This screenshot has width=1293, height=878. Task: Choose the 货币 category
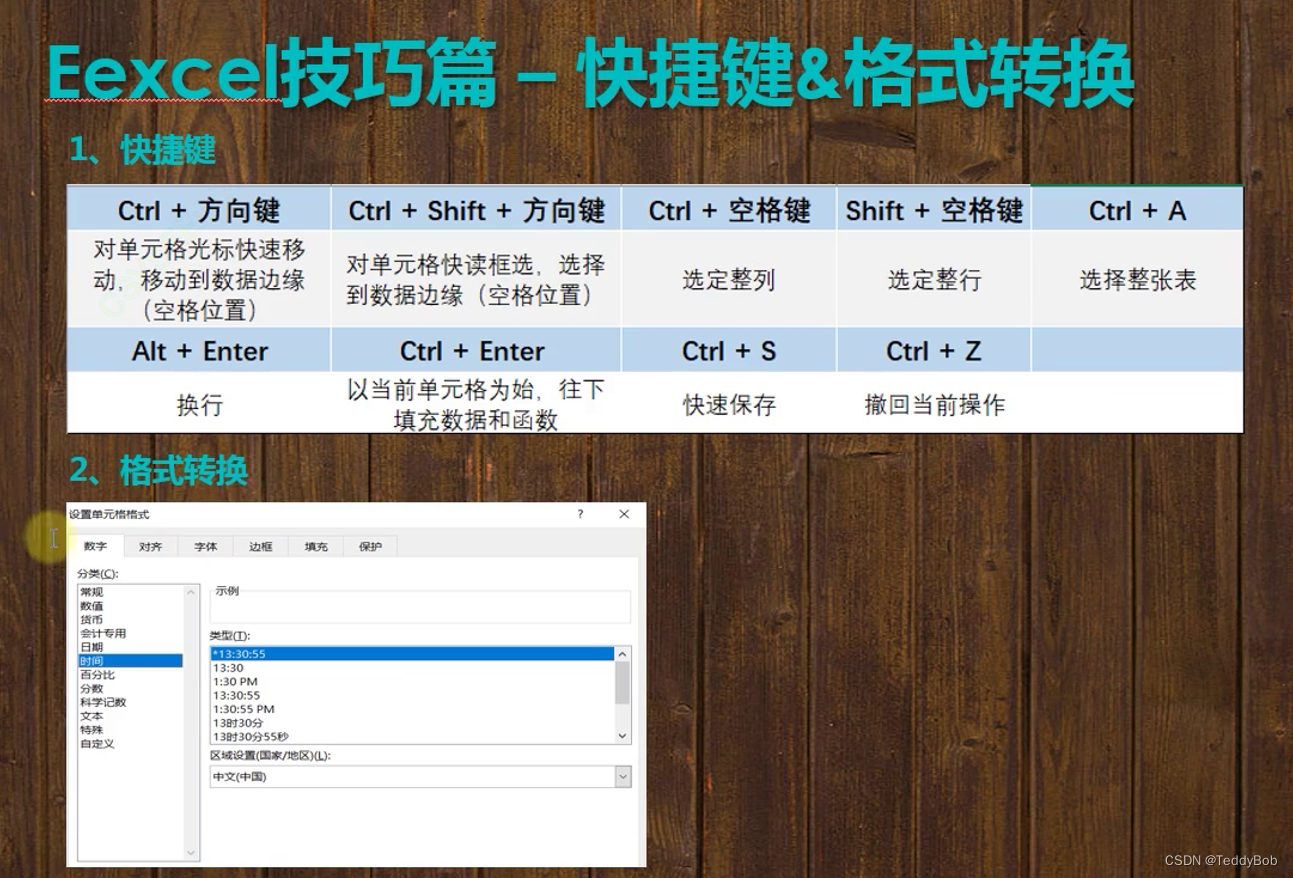tap(99, 620)
